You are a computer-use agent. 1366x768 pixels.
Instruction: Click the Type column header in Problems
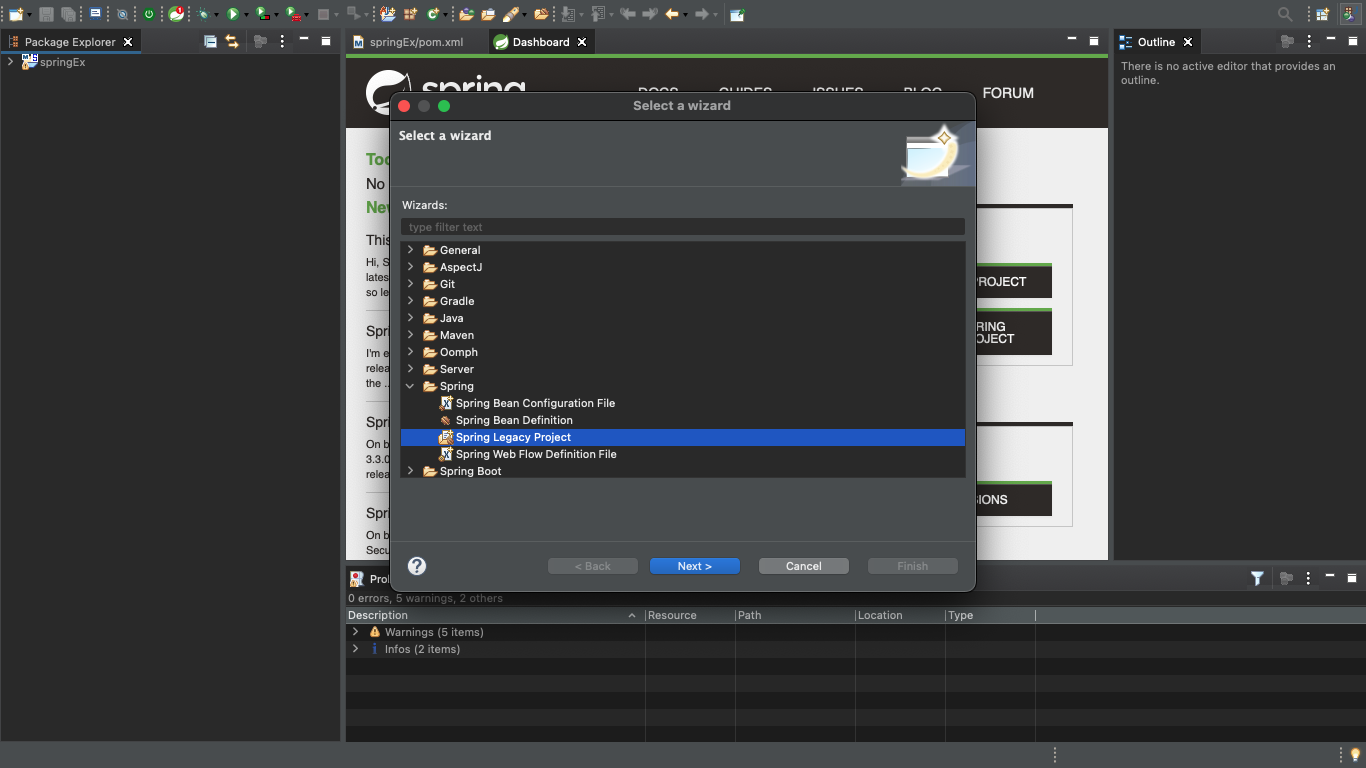(x=990, y=615)
